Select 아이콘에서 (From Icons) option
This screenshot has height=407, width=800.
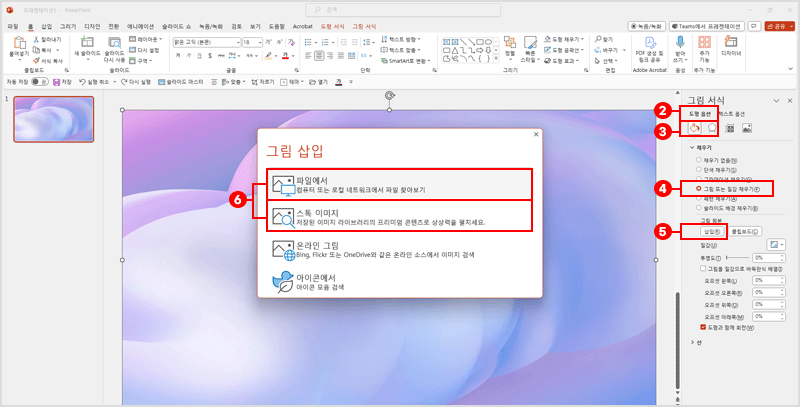coord(400,282)
